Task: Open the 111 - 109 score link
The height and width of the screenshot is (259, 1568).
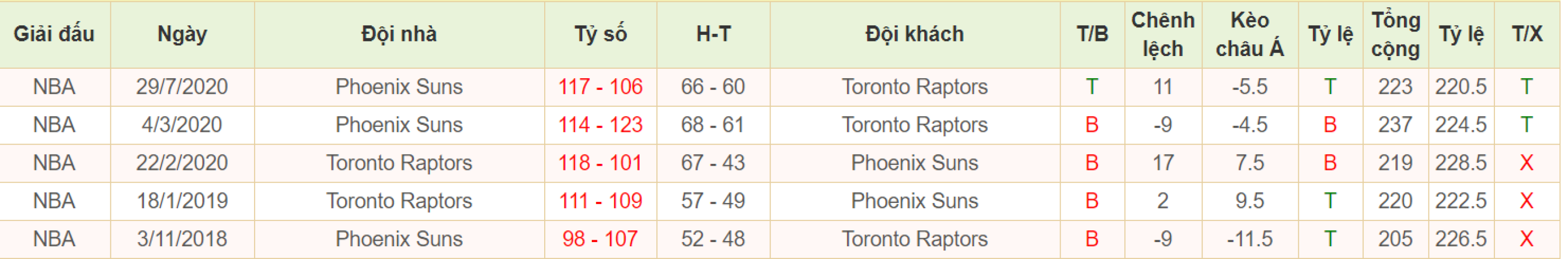Action: point(600,201)
